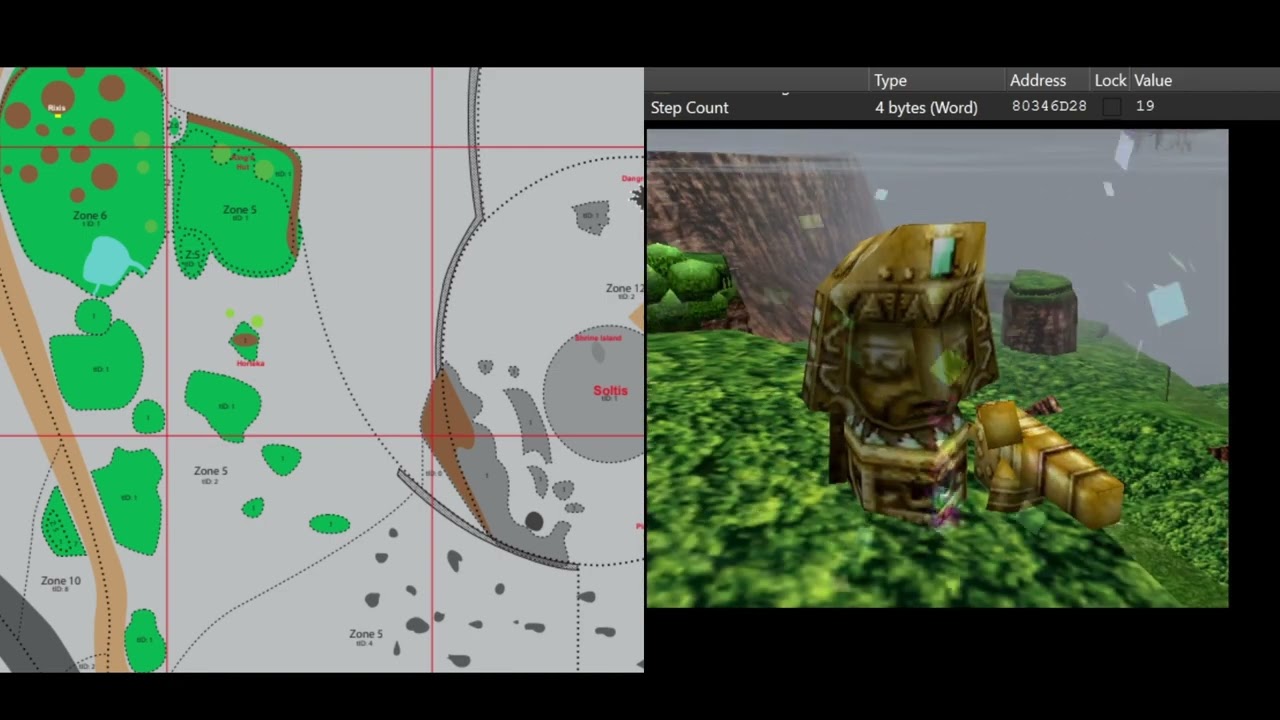This screenshot has height=720, width=1280.
Task: Click the Zone 12 label on the map
Action: pos(624,288)
